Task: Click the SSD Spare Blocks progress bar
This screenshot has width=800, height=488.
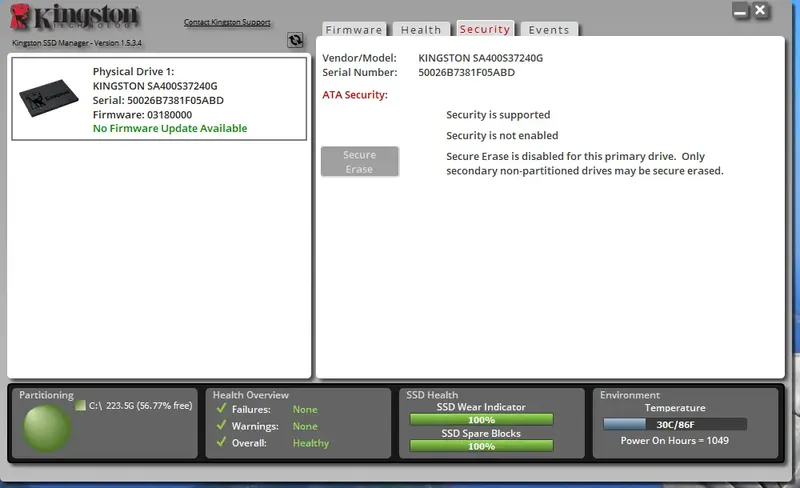Action: [x=481, y=446]
